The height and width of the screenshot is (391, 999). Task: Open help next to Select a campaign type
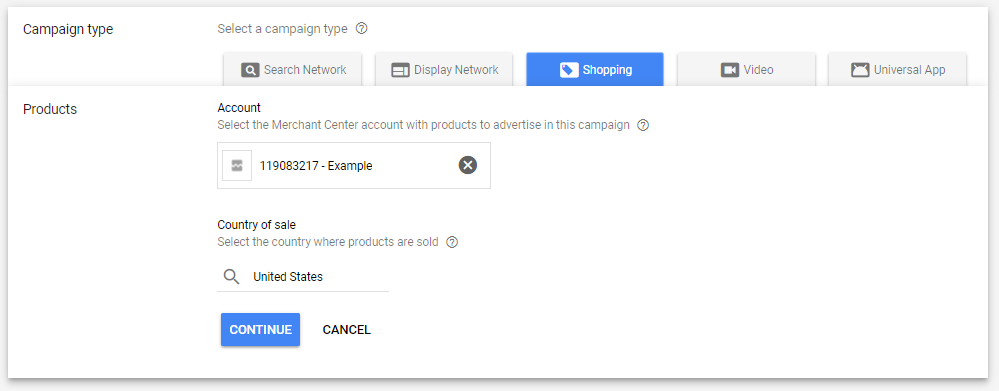point(362,29)
